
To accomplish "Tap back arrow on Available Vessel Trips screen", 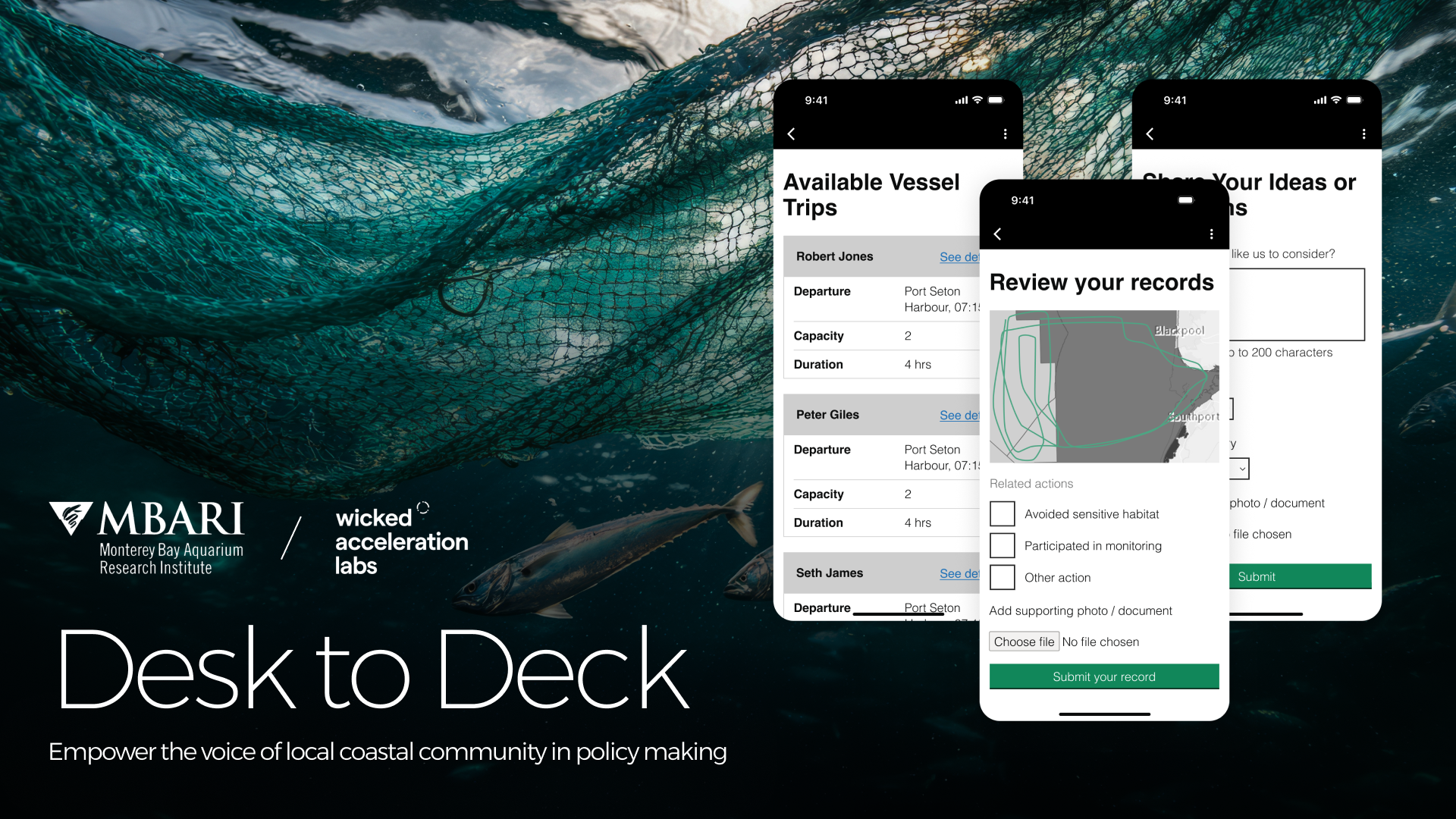I will point(791,134).
